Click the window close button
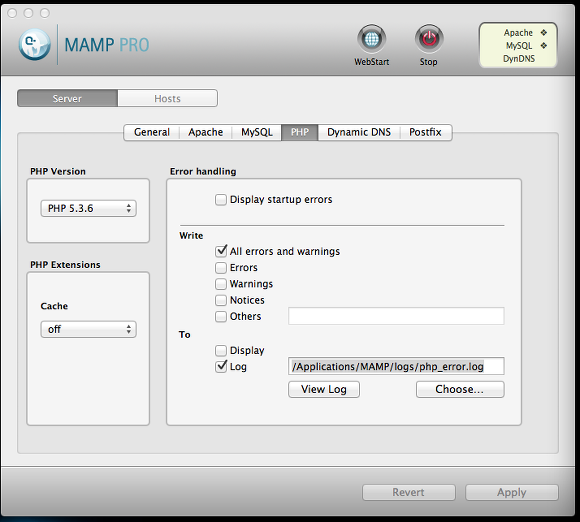Screen dimensions: 580x522 (12, 13)
